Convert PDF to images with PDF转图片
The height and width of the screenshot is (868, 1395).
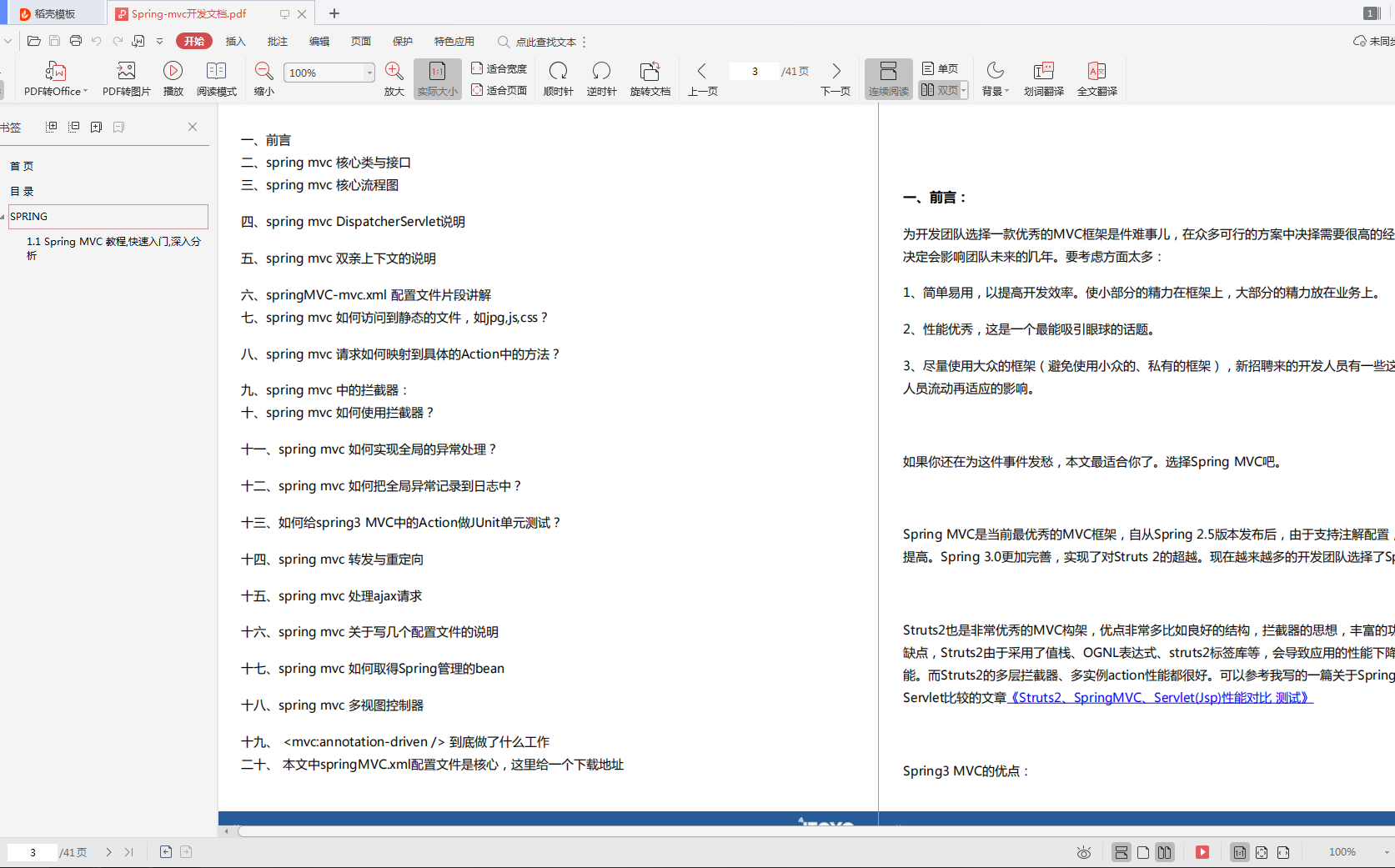[126, 79]
